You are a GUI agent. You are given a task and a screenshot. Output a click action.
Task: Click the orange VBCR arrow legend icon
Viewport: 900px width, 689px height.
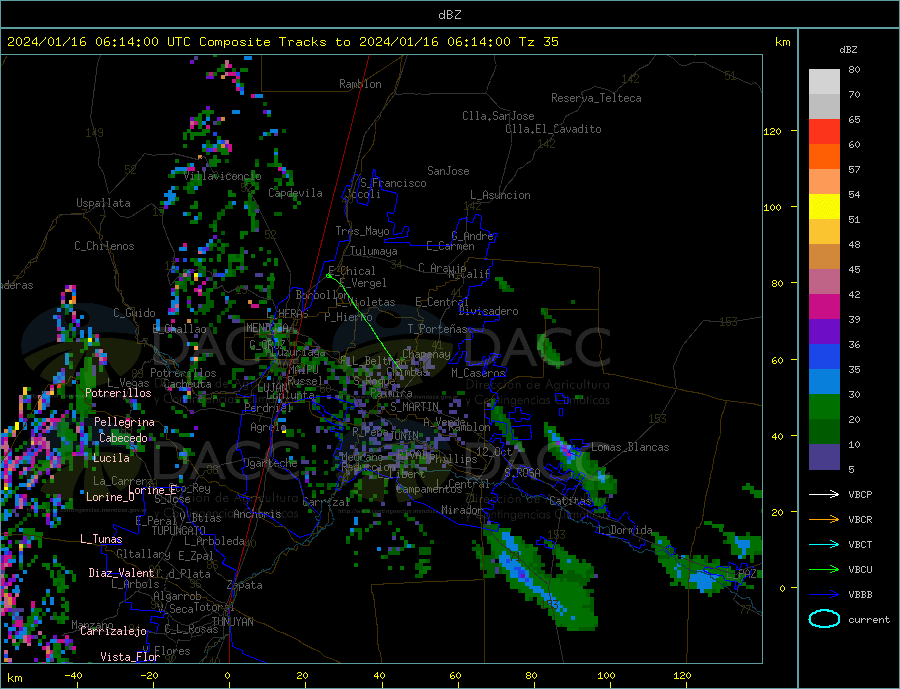pyautogui.click(x=824, y=520)
